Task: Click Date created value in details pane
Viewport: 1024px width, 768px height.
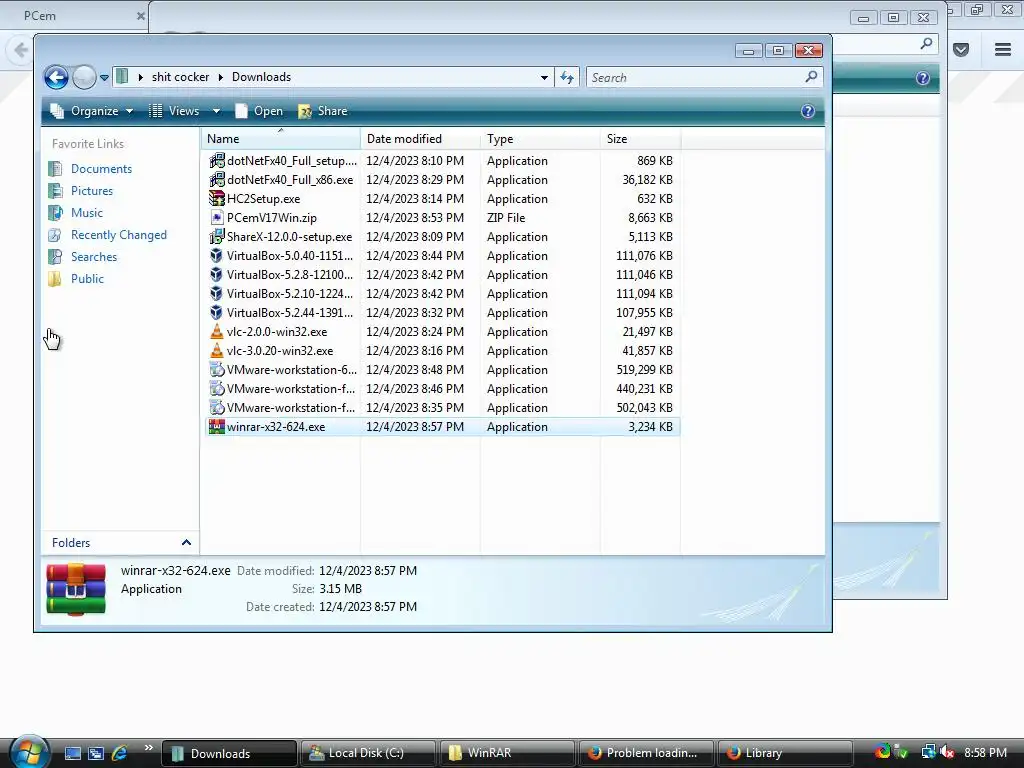Action: [368, 607]
